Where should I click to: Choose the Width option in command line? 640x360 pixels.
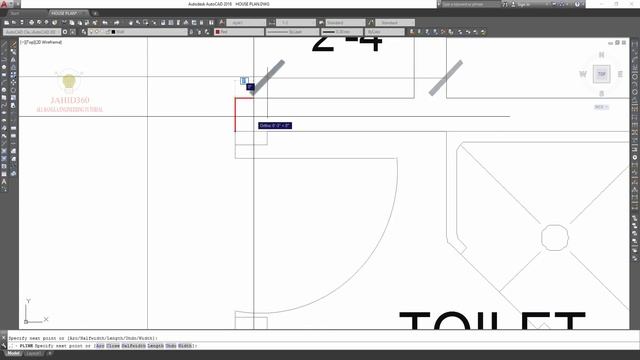(x=185, y=346)
